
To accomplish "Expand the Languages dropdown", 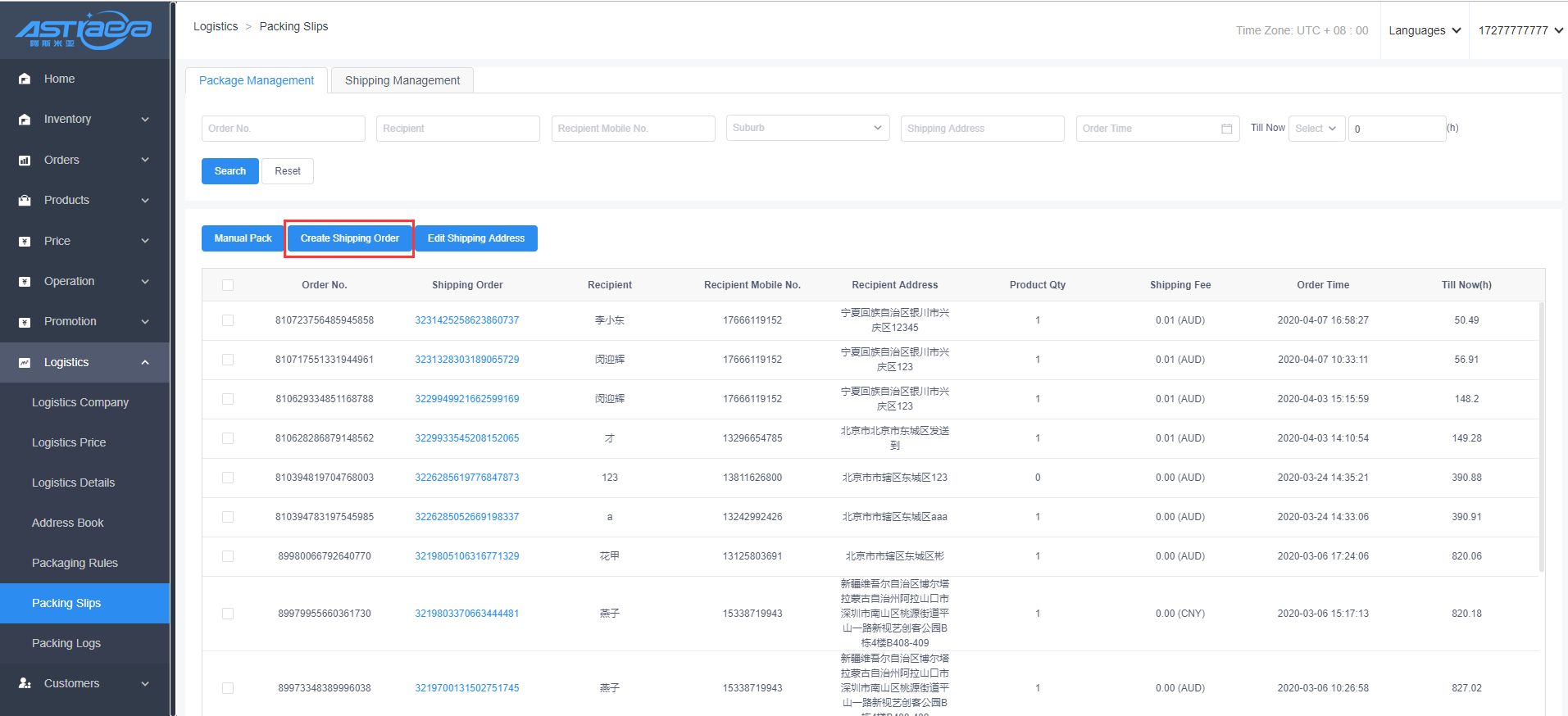I will click(1425, 30).
